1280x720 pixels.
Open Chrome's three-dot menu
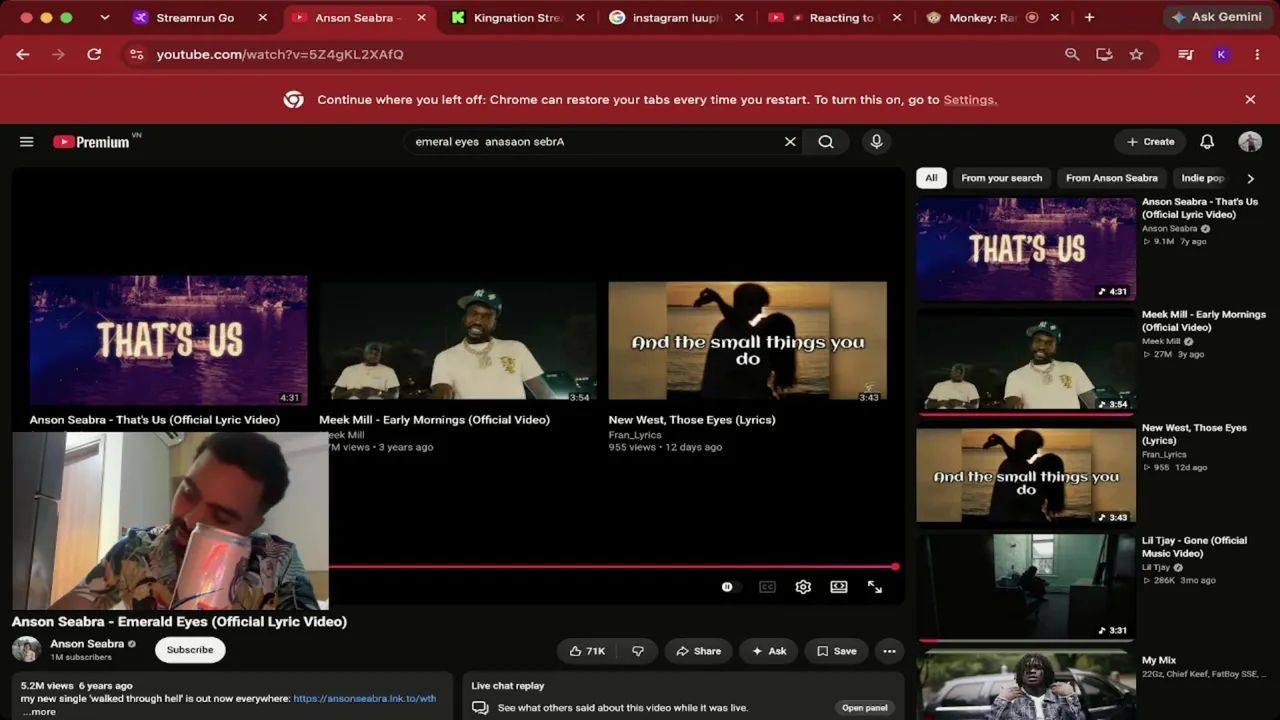point(1257,54)
